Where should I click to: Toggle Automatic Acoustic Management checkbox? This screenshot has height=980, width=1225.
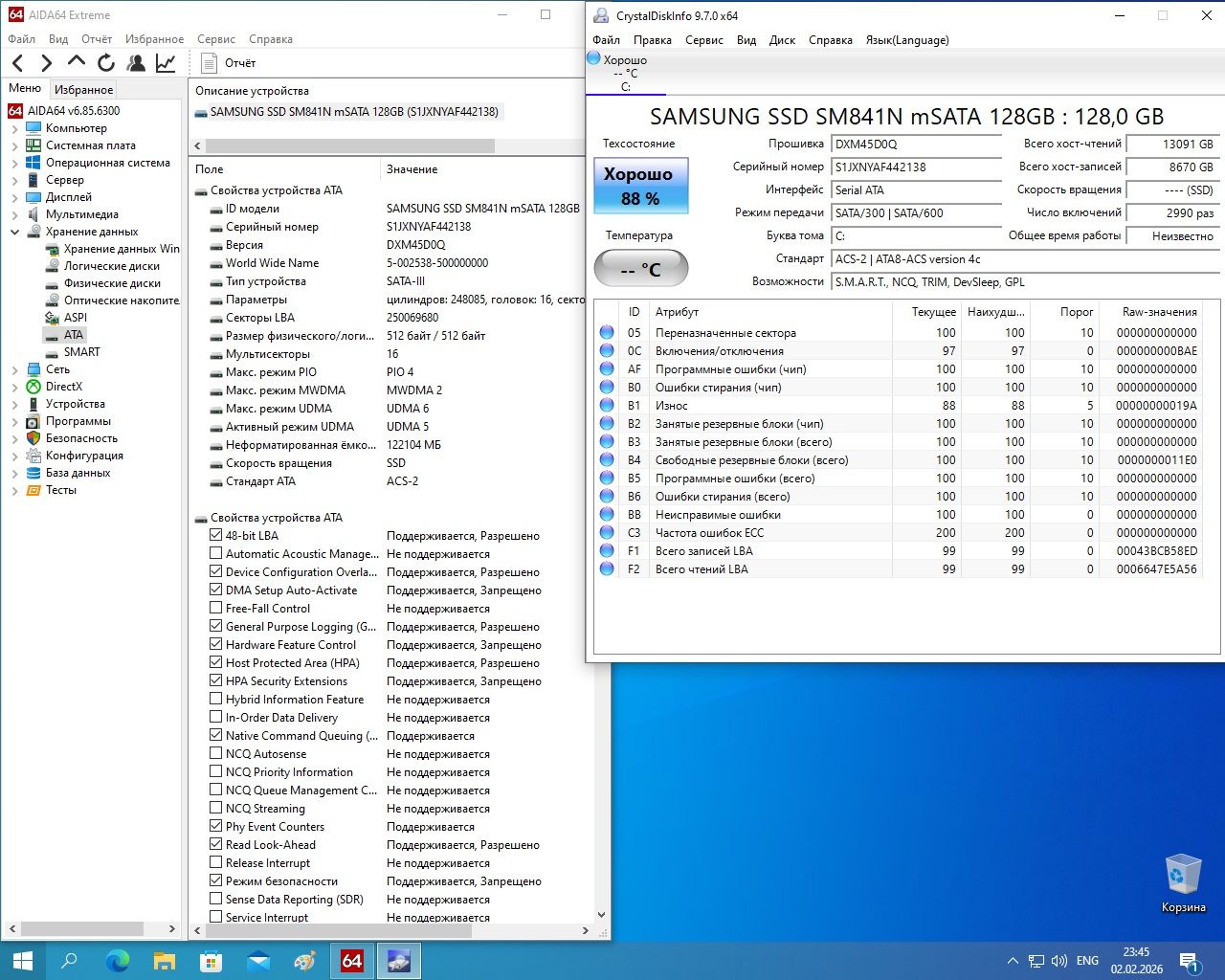[x=215, y=554]
